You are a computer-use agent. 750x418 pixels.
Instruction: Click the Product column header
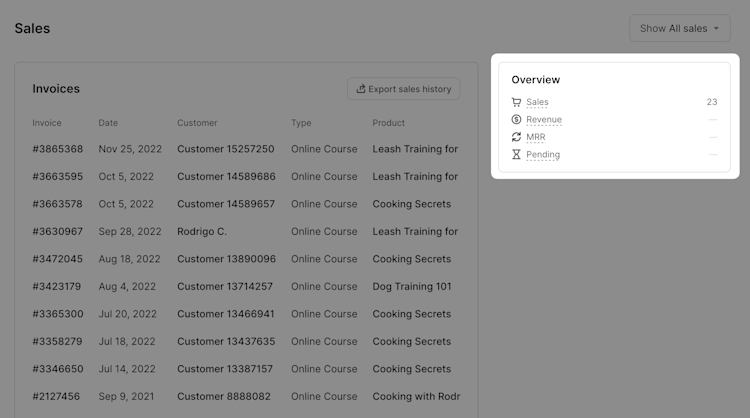(x=388, y=123)
